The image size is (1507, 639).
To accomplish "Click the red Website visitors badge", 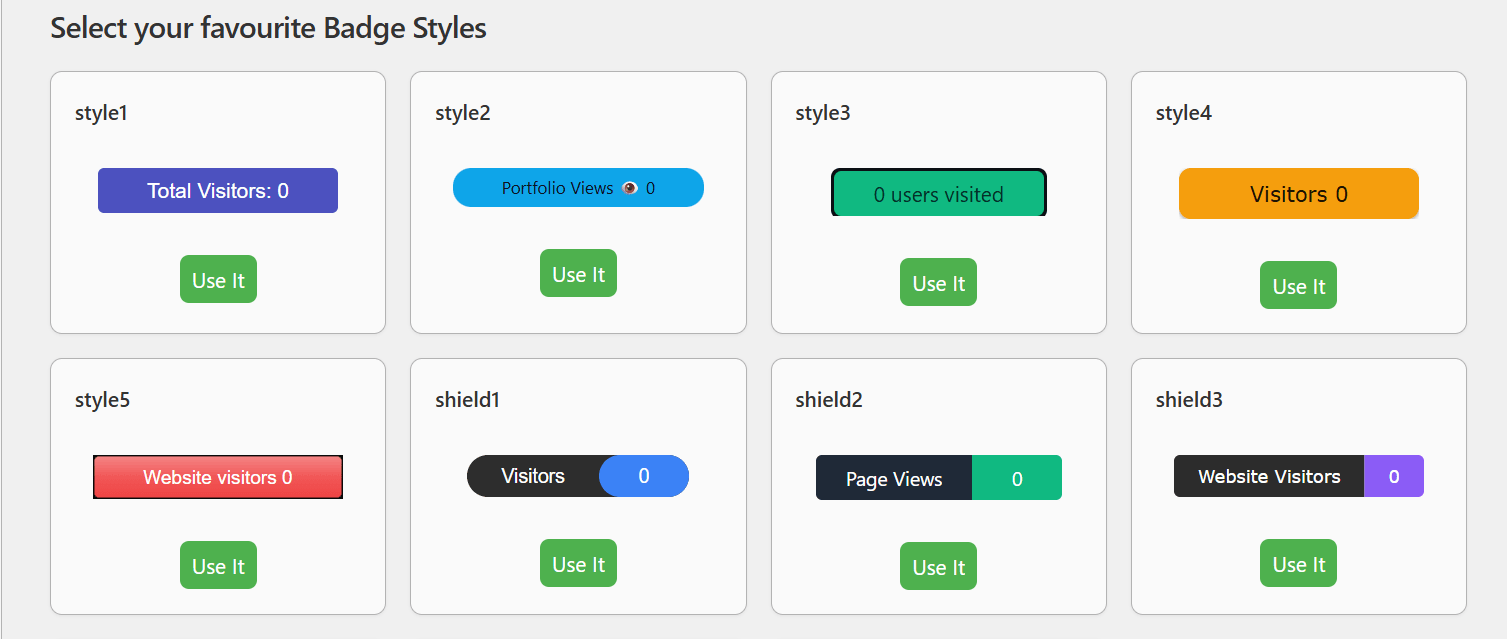I will pos(218,478).
